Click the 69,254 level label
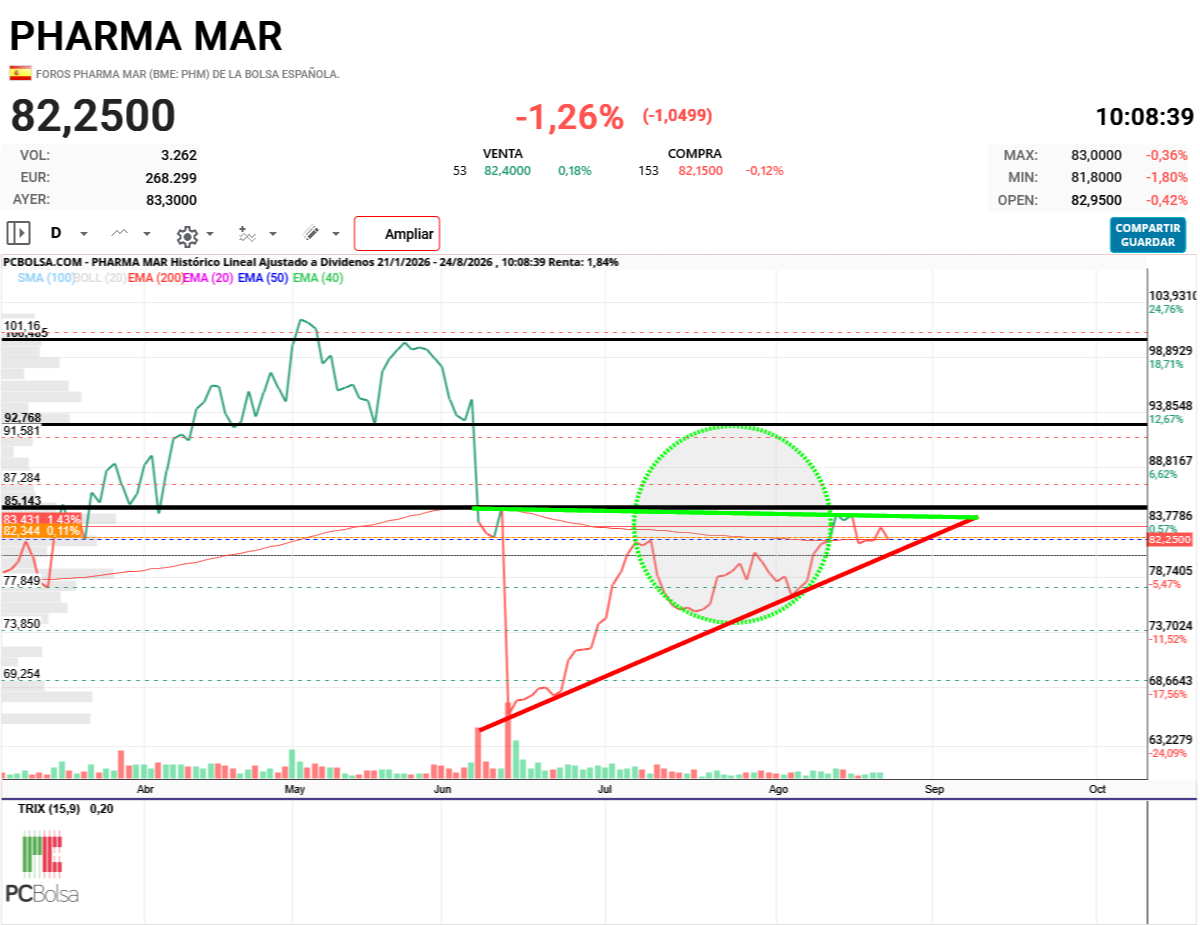The image size is (1200, 925). click(22, 674)
